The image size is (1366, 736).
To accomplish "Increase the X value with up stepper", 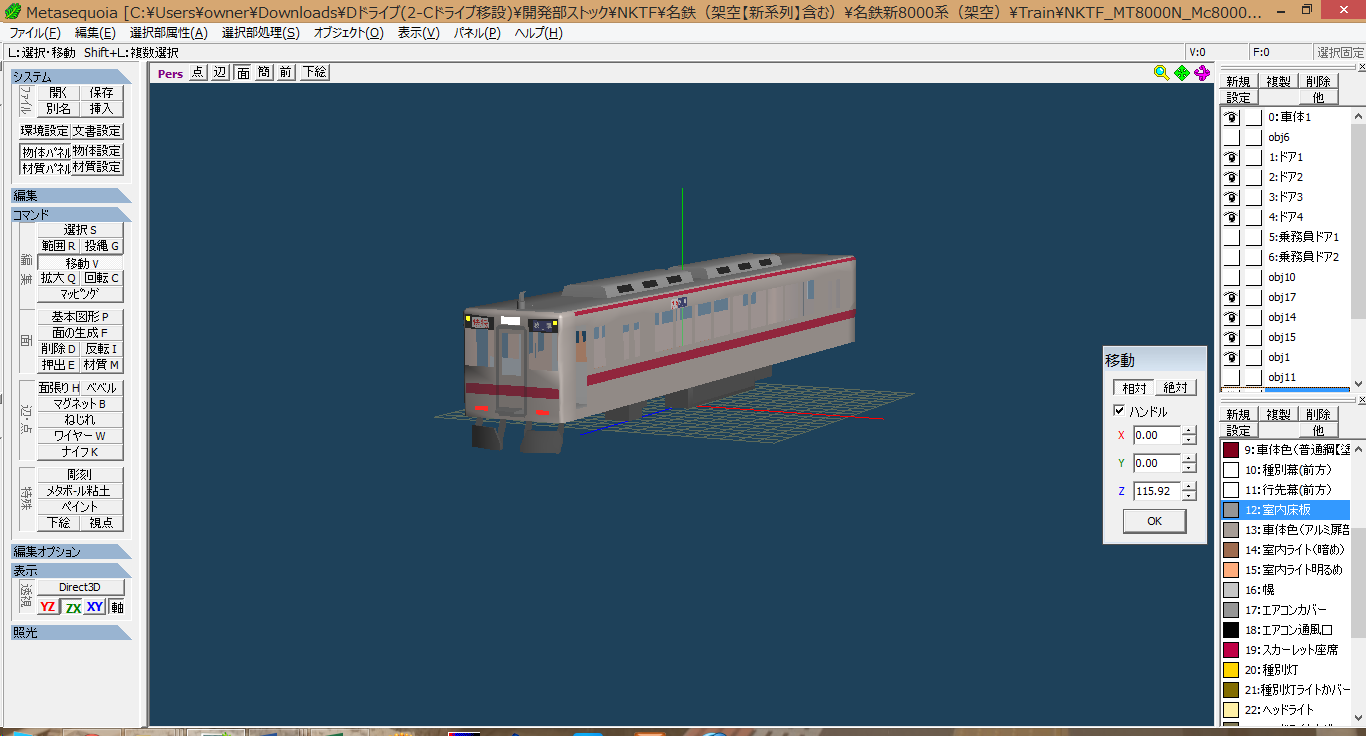I will [x=1189, y=431].
